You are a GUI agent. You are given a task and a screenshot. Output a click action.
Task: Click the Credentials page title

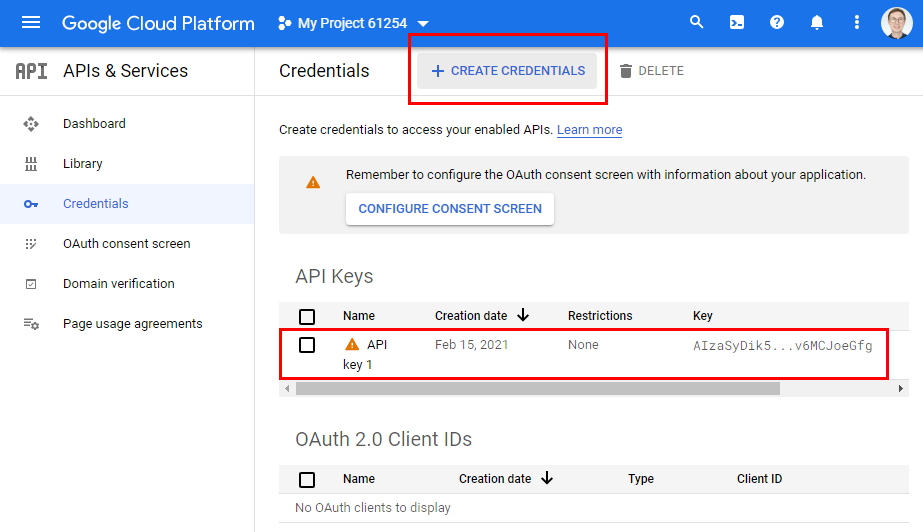point(324,71)
